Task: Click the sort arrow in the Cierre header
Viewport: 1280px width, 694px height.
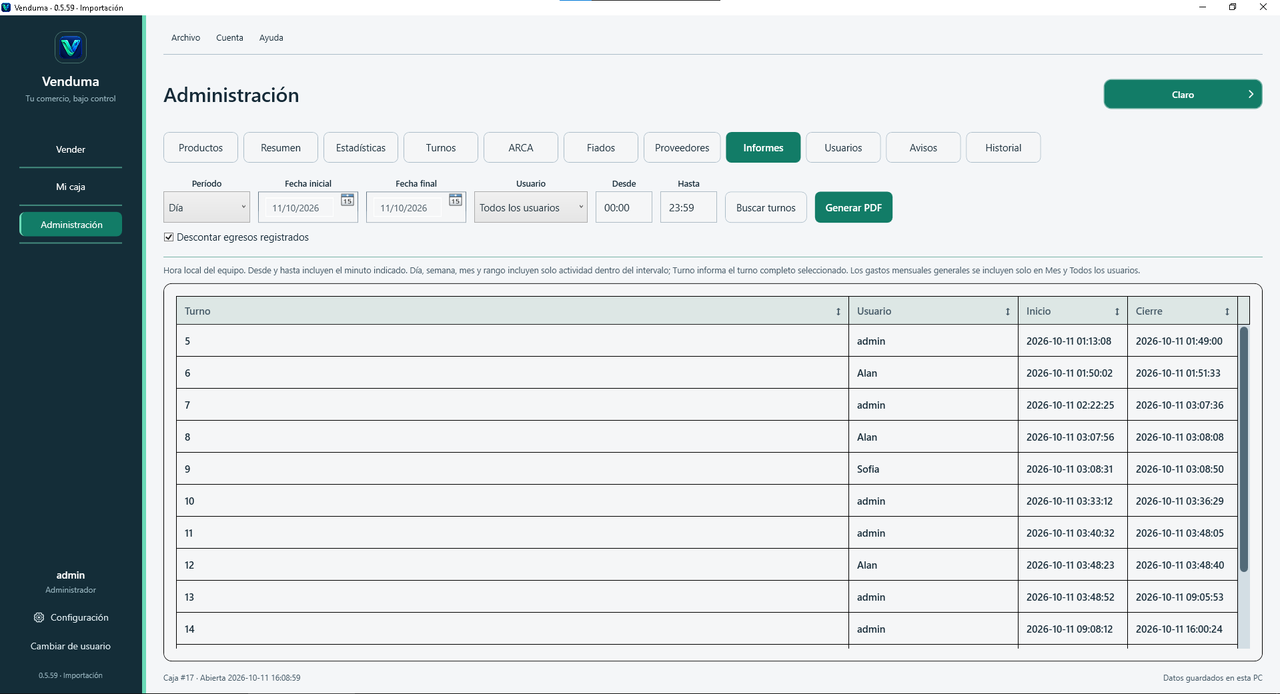Action: tap(1227, 312)
